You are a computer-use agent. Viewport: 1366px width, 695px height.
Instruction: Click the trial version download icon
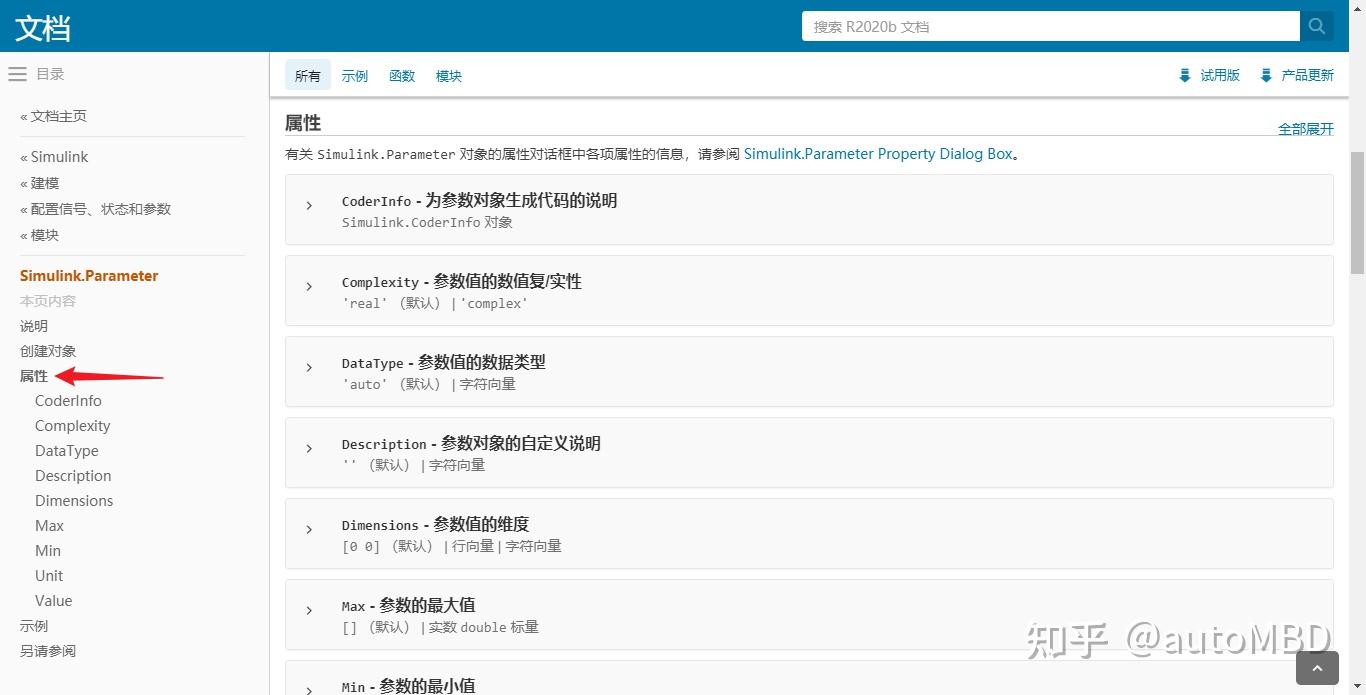(1185, 75)
